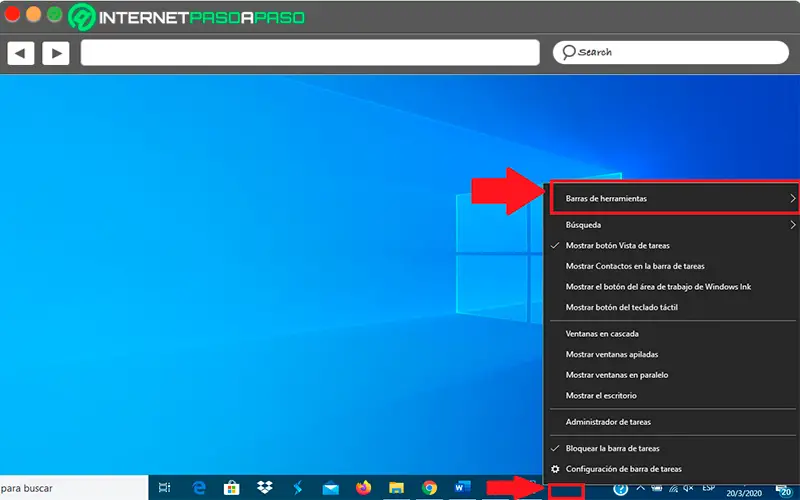The height and width of the screenshot is (500, 800).
Task: Click the browser back arrow button
Action: pyautogui.click(x=20, y=53)
